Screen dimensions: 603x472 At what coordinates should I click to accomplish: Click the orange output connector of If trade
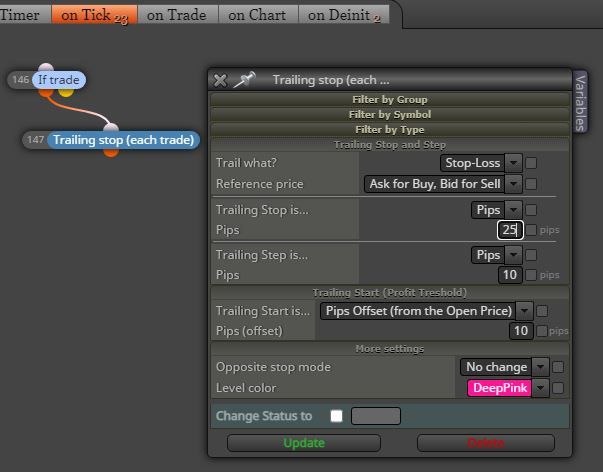click(x=46, y=92)
